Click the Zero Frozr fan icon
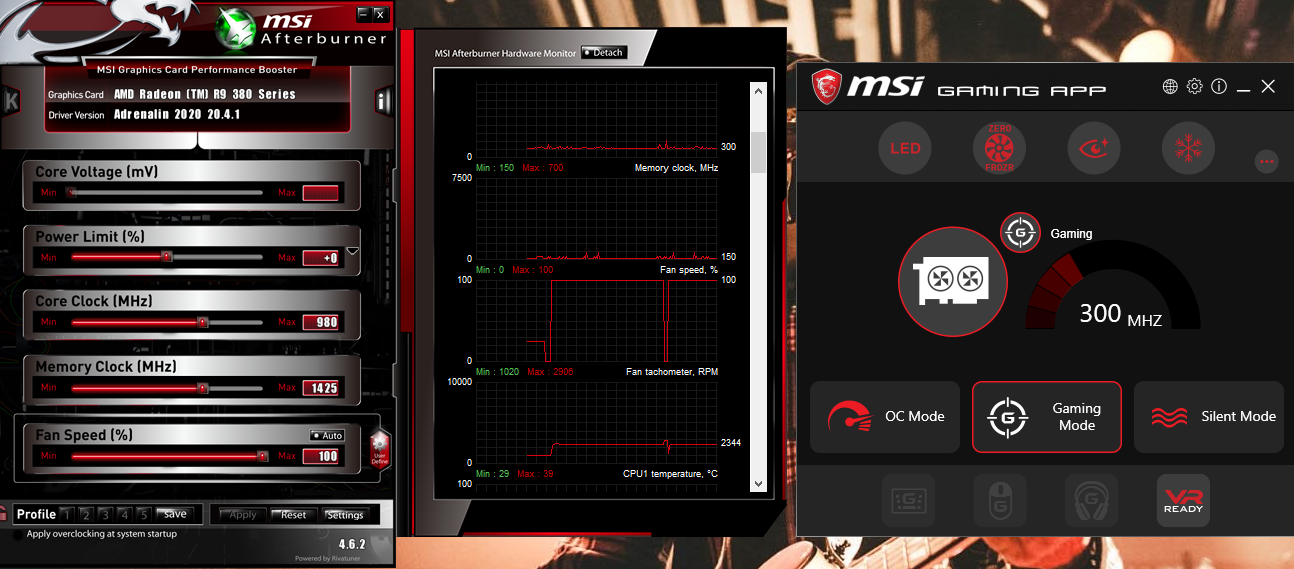Image resolution: width=1294 pixels, height=569 pixels. (999, 149)
